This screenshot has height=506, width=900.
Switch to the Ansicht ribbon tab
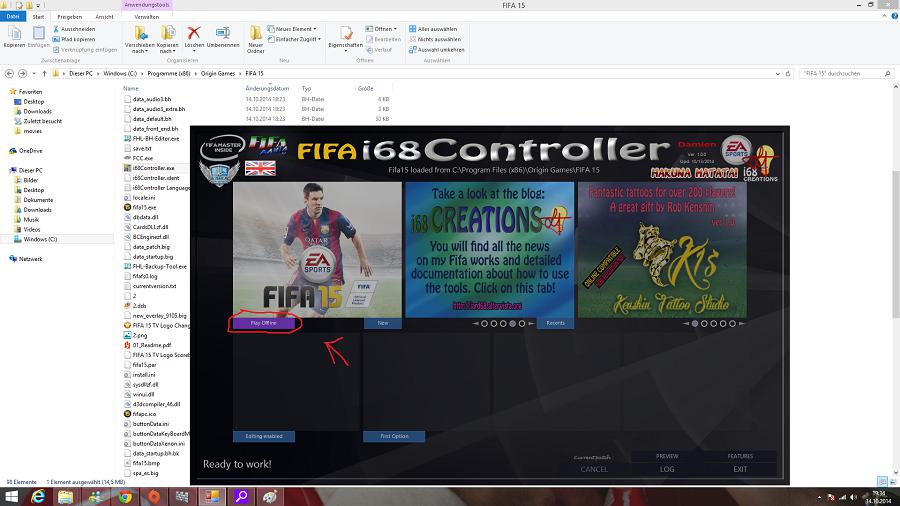104,17
